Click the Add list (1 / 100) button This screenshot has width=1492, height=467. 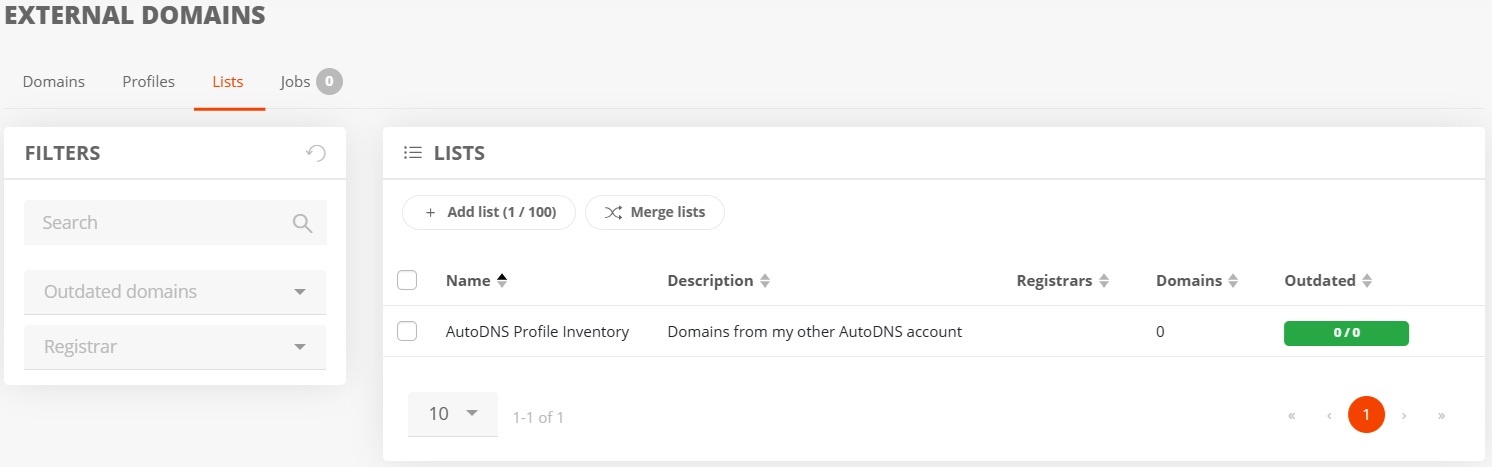pos(489,212)
